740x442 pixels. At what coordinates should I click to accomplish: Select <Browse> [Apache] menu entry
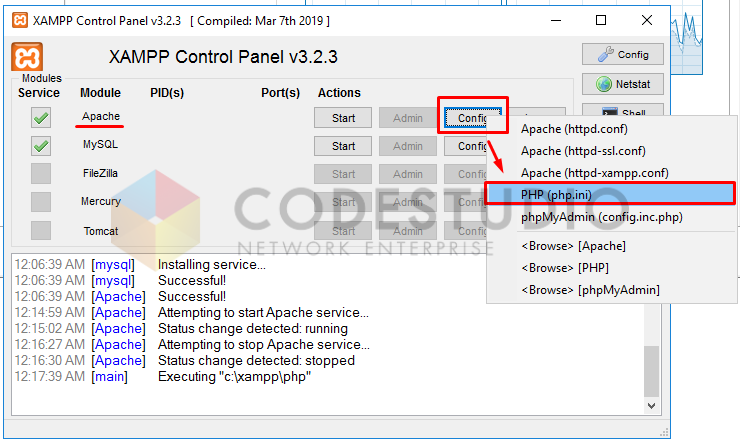pos(612,246)
